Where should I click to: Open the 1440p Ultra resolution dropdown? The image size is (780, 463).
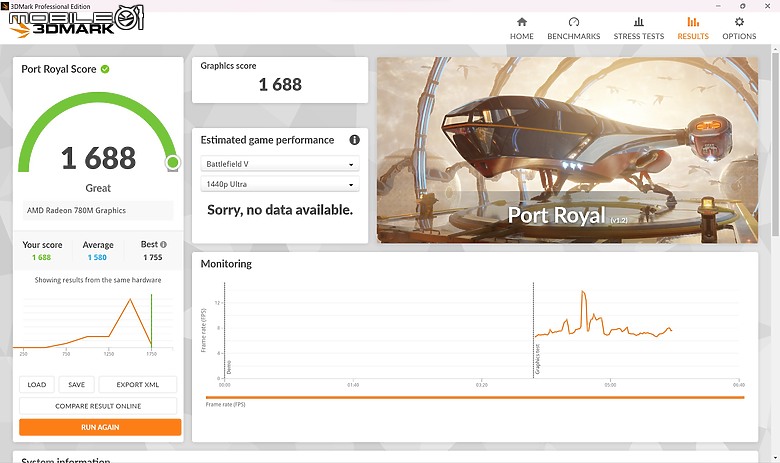[280, 184]
